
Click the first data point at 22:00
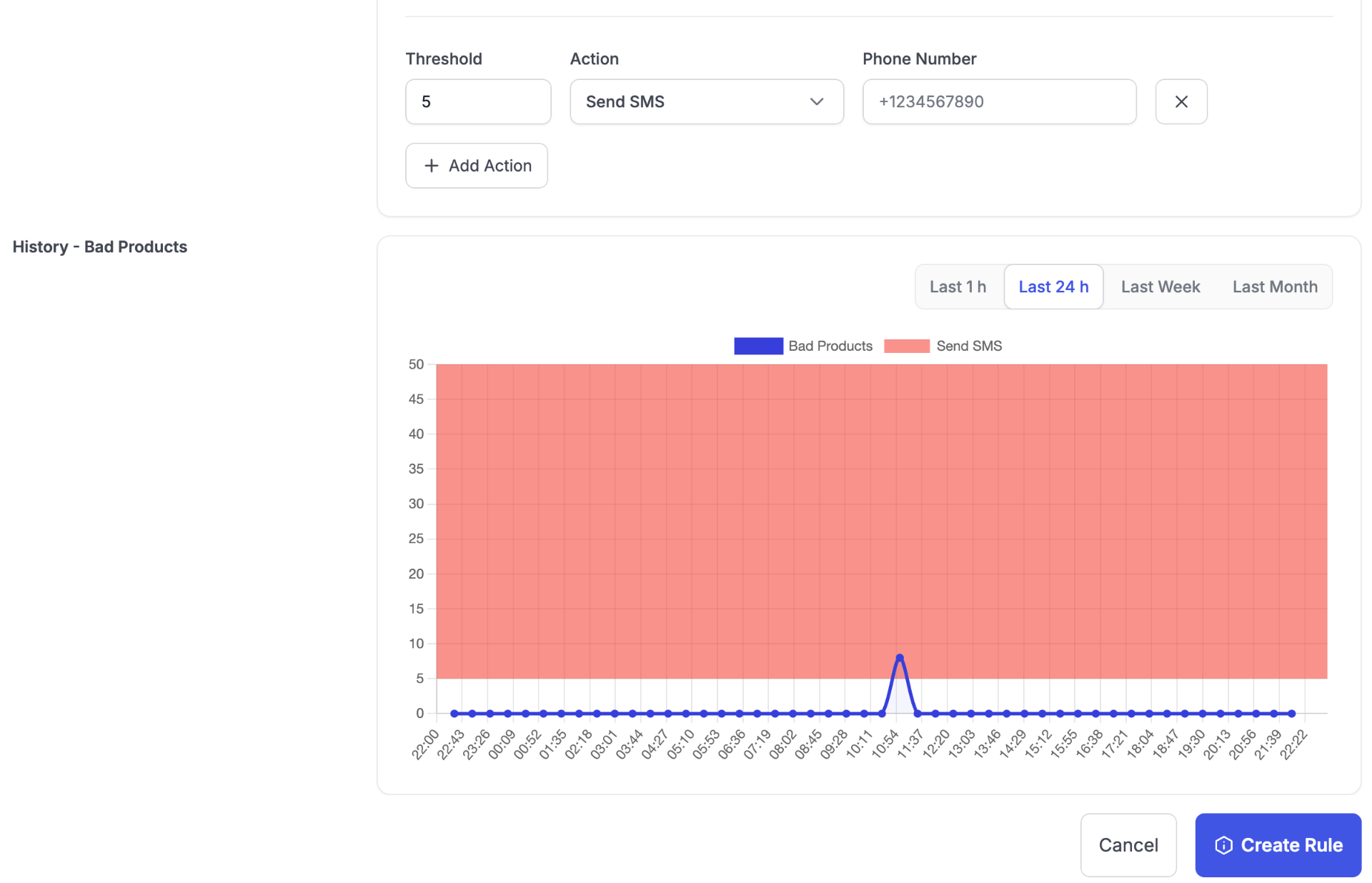(x=454, y=713)
